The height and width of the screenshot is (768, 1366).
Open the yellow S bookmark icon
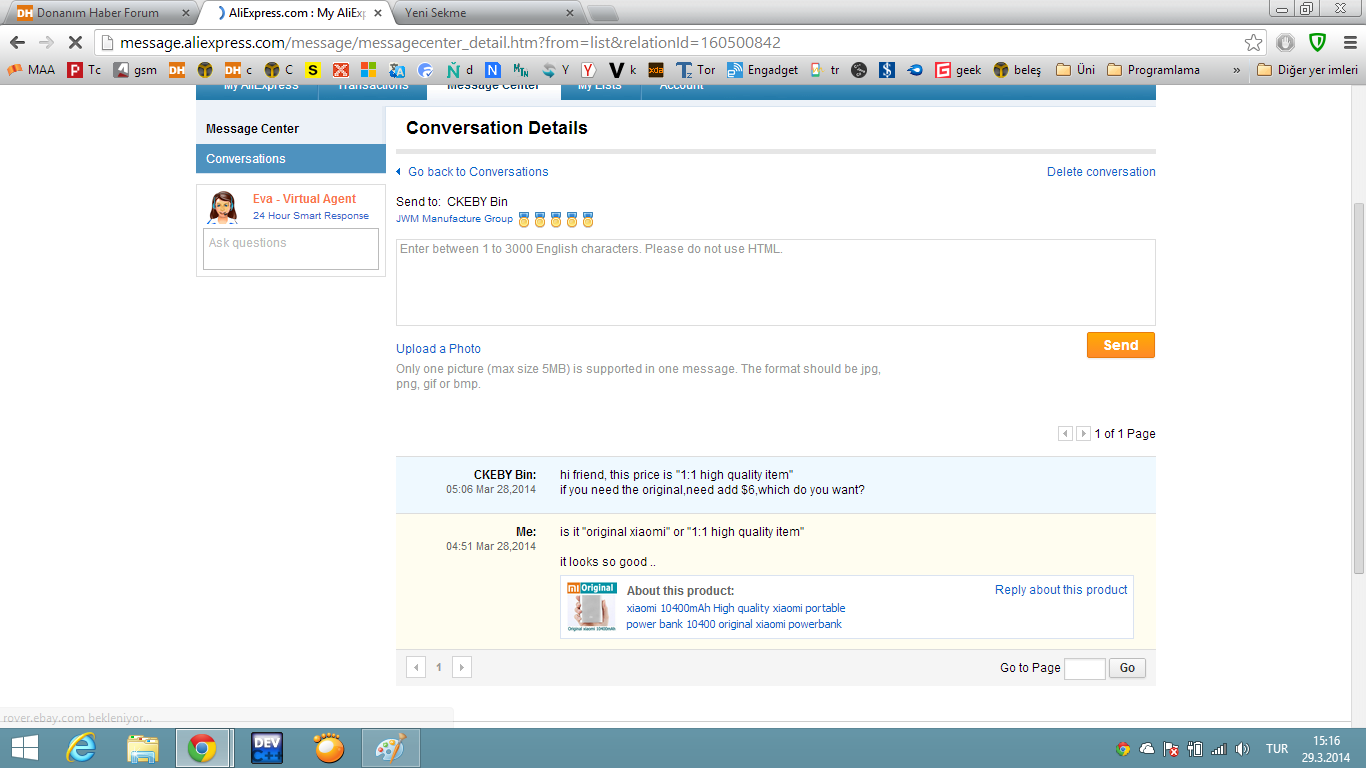313,70
